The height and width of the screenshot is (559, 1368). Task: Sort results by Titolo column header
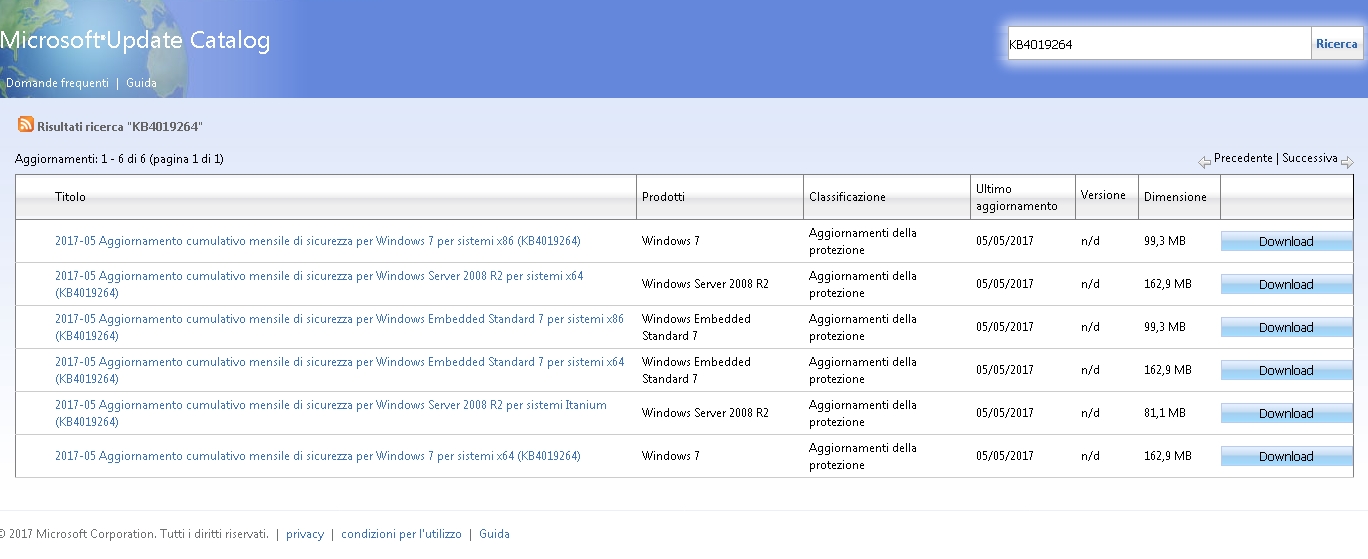(70, 197)
